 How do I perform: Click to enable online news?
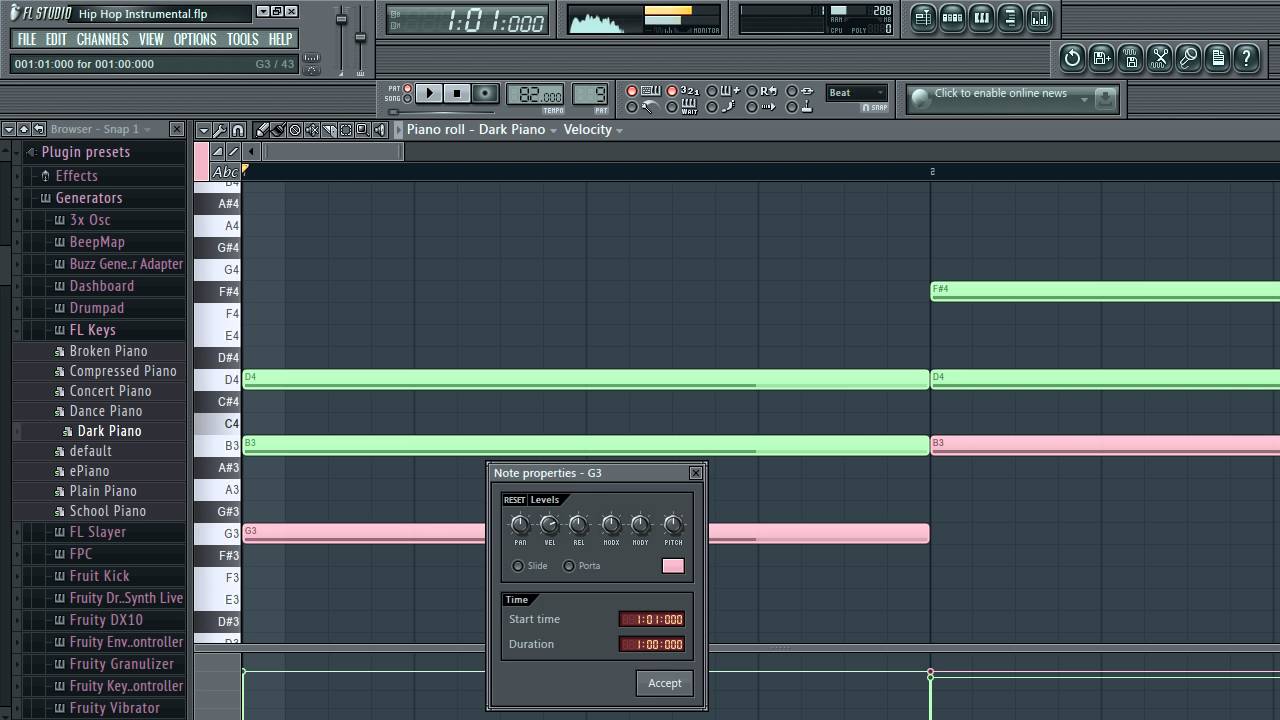point(1000,93)
